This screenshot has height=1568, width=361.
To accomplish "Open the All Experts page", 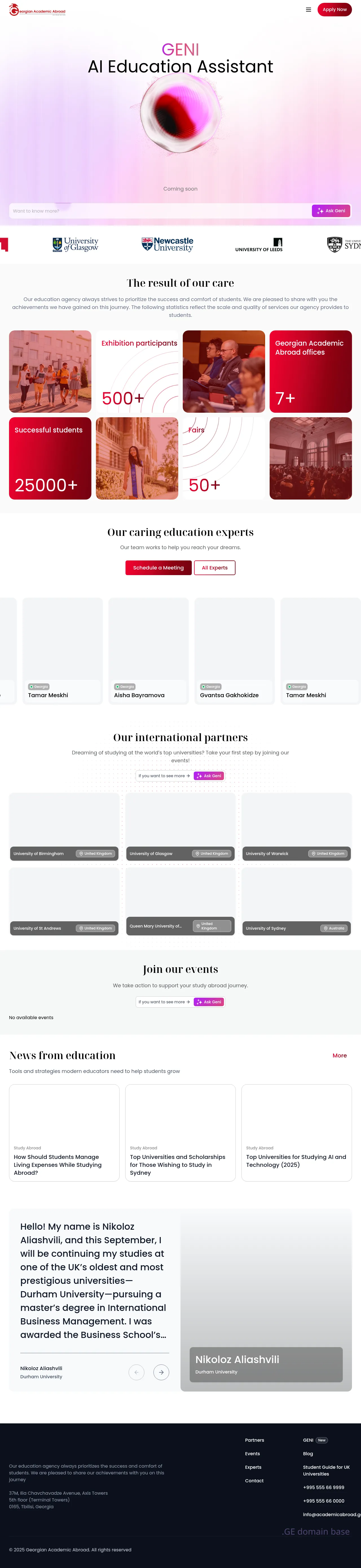I will (x=214, y=567).
